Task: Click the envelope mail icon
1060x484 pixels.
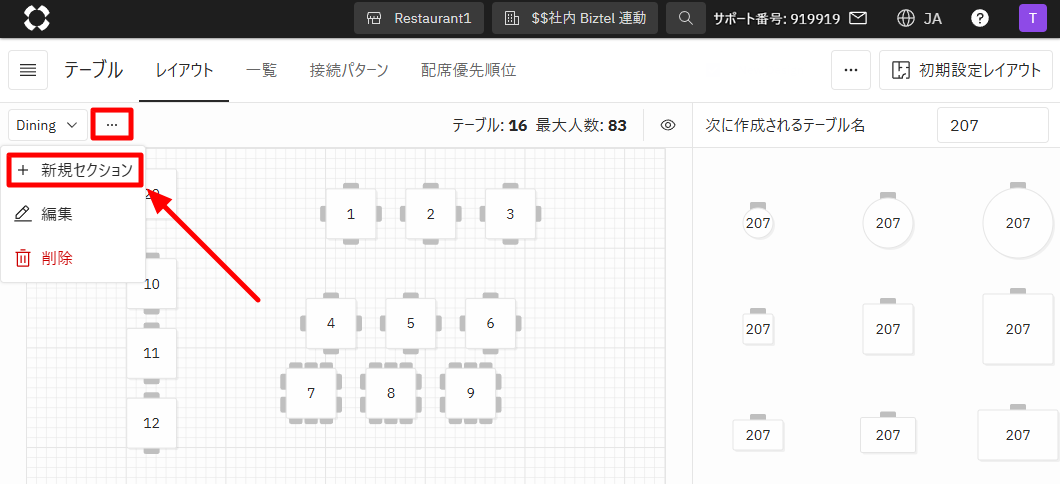Action: point(858,18)
